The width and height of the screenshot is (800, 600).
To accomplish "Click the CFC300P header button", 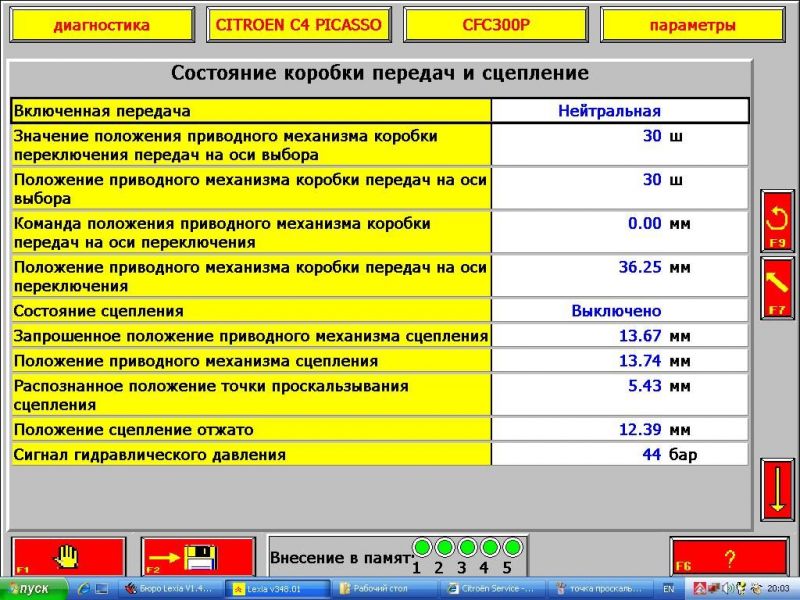I will tap(496, 25).
